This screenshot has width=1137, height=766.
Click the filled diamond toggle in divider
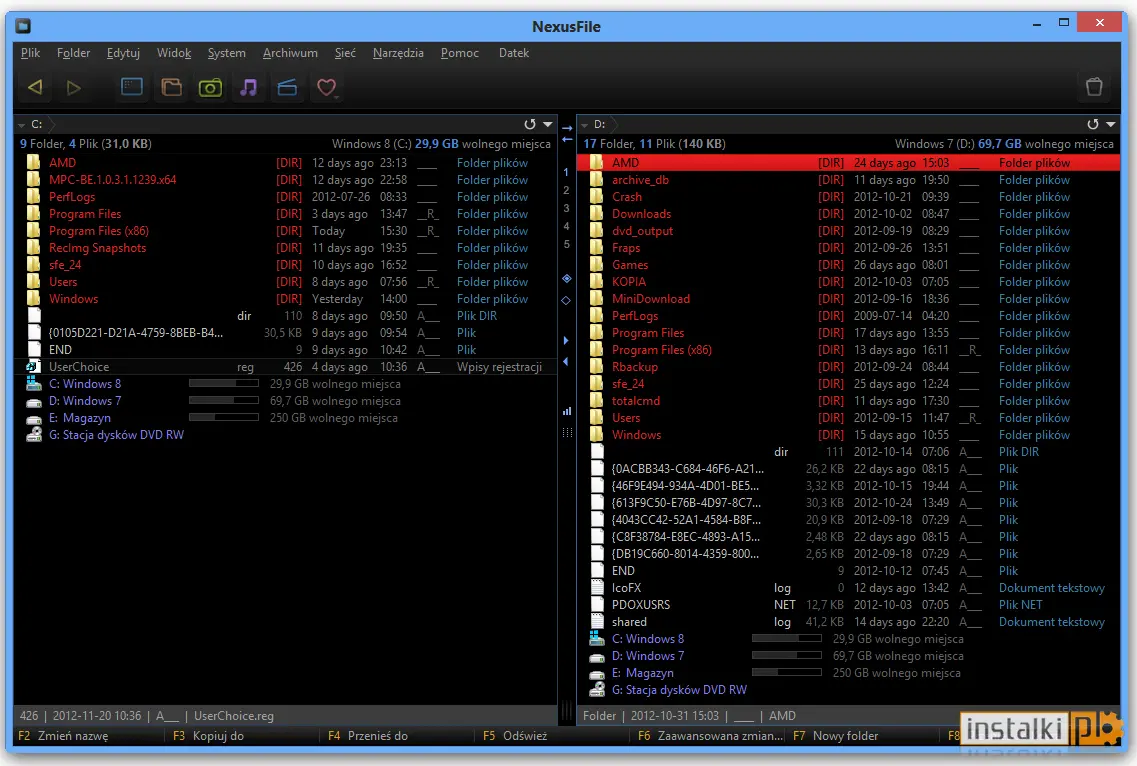566,279
